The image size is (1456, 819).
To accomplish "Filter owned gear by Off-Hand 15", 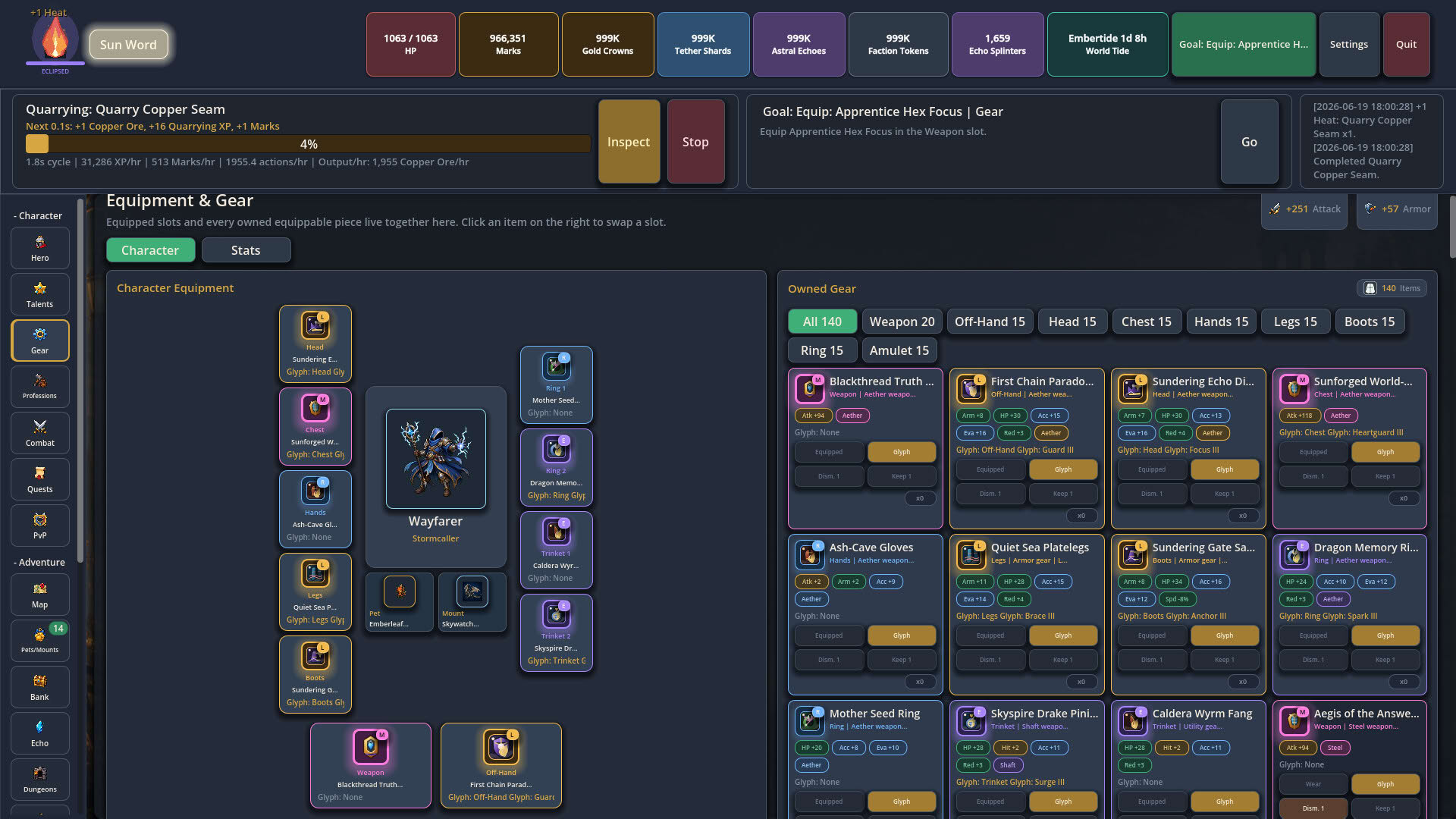I will coord(990,322).
